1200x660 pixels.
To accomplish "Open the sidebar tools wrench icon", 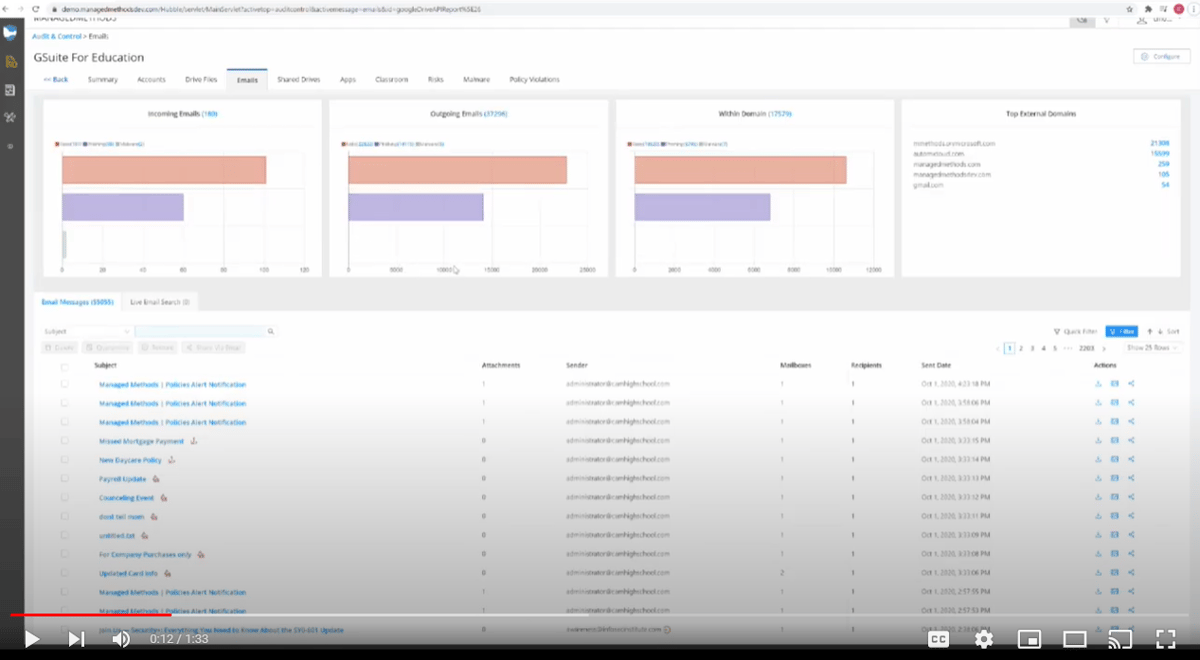I will [x=11, y=117].
